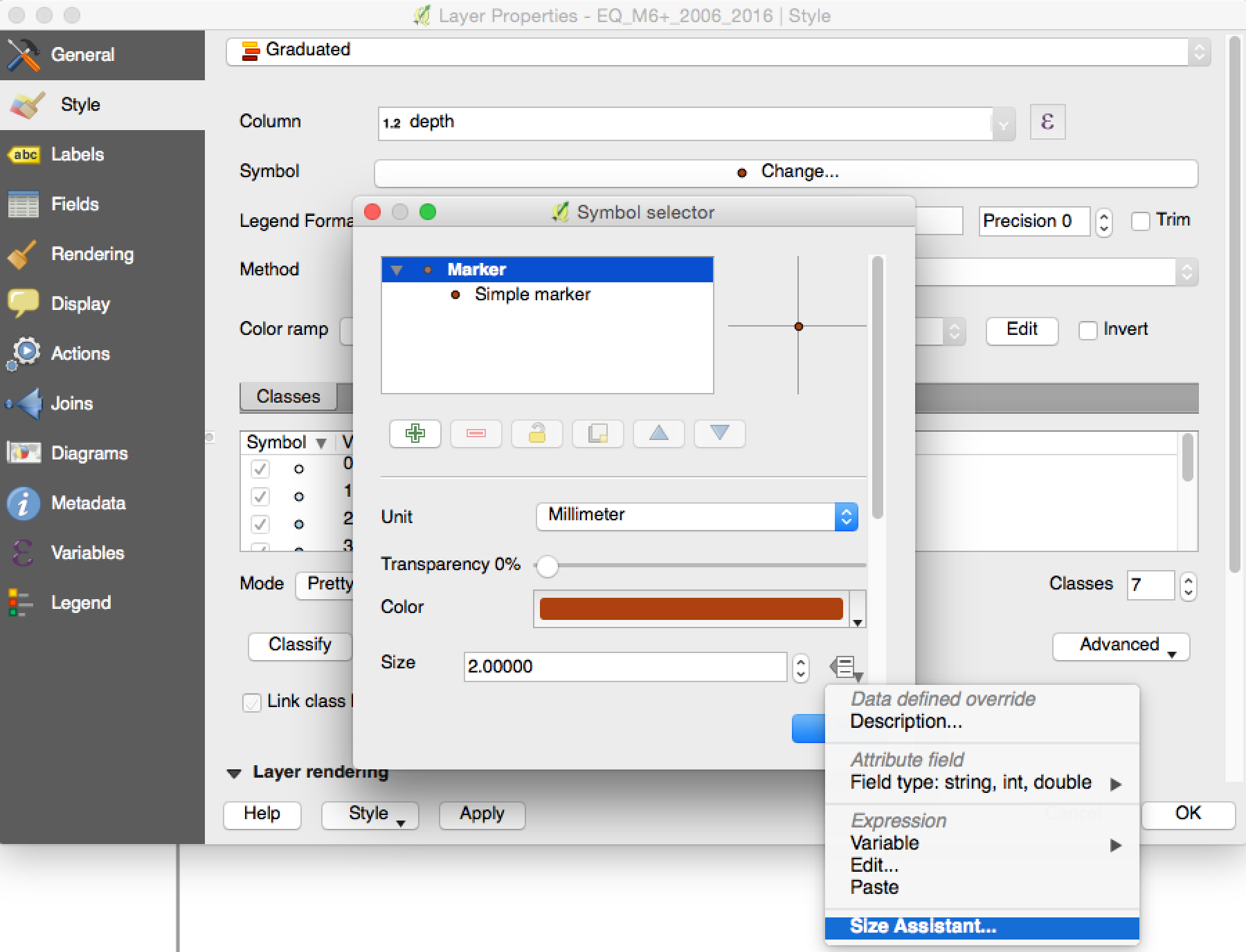The height and width of the screenshot is (952, 1246).
Task: Open the Column depth dropdown
Action: click(x=1004, y=125)
